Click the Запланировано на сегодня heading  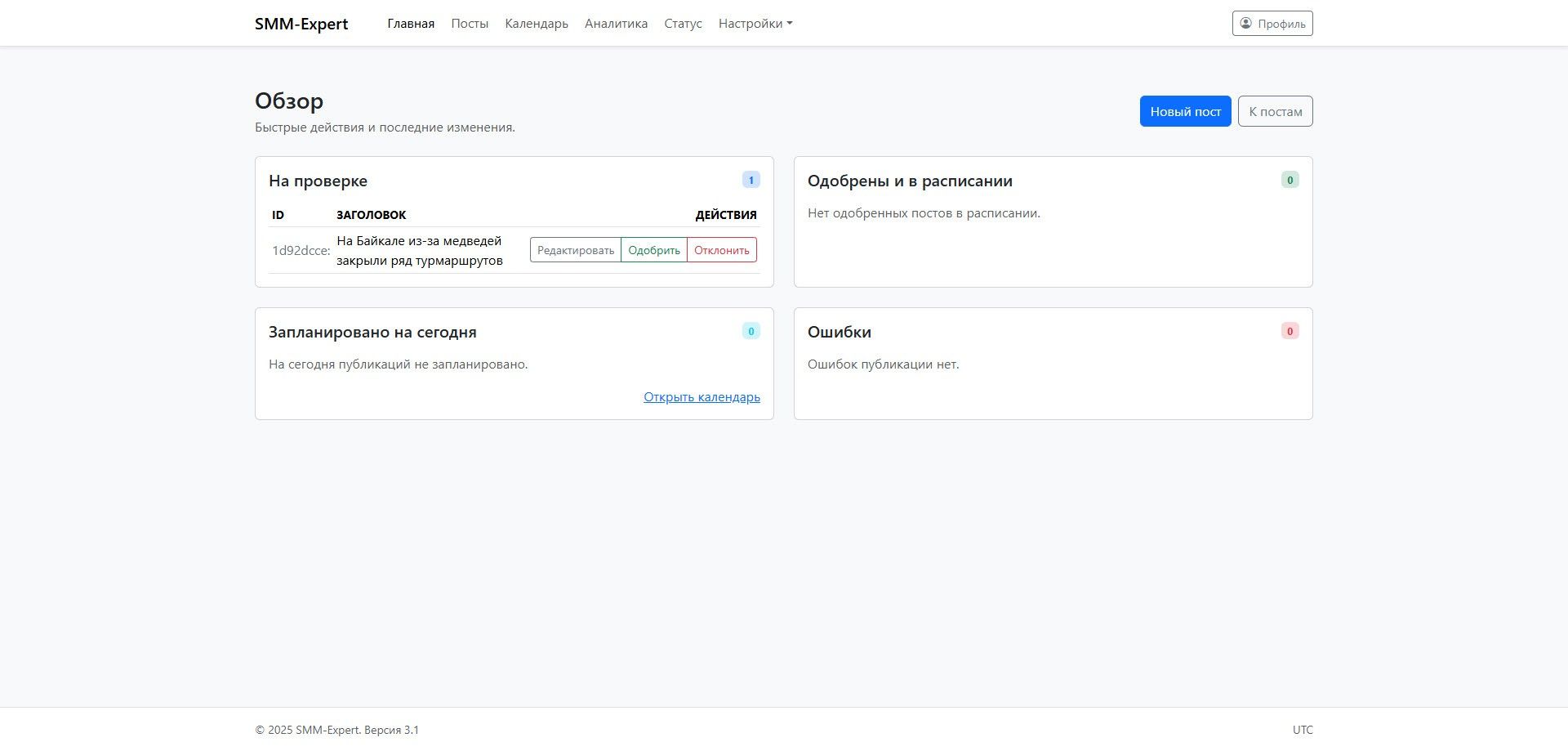point(372,332)
